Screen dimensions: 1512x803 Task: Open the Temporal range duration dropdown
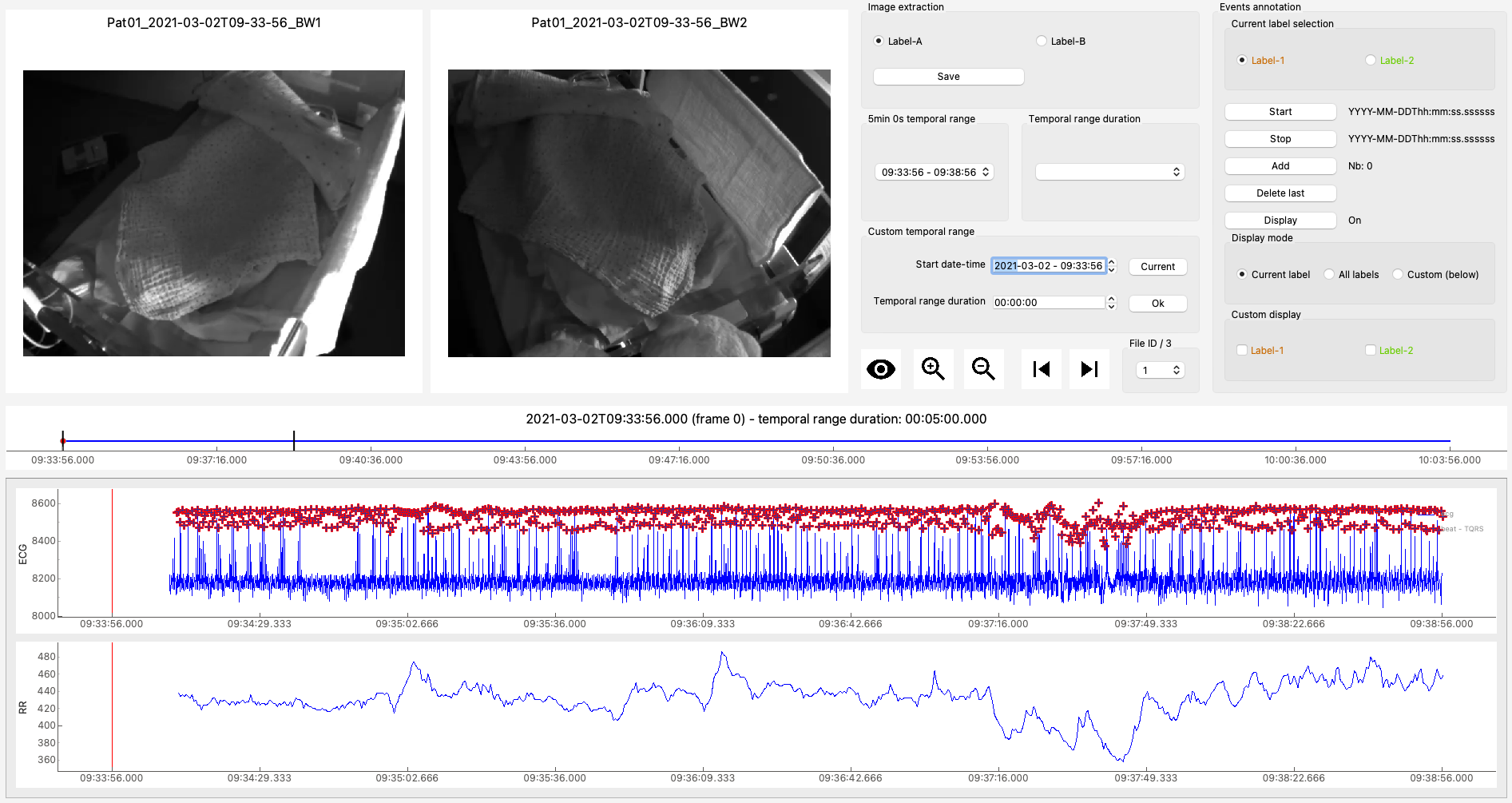click(x=1110, y=173)
